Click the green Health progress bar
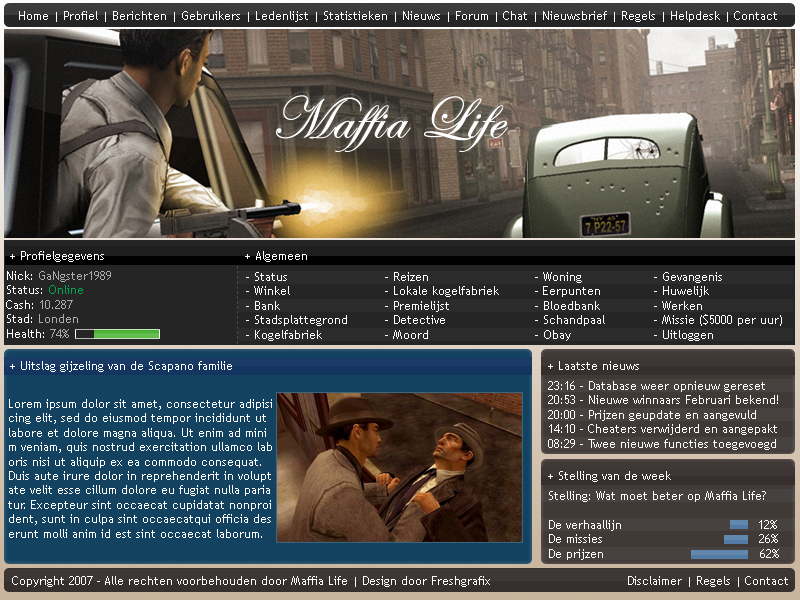Image resolution: width=800 pixels, height=600 pixels. [x=117, y=334]
